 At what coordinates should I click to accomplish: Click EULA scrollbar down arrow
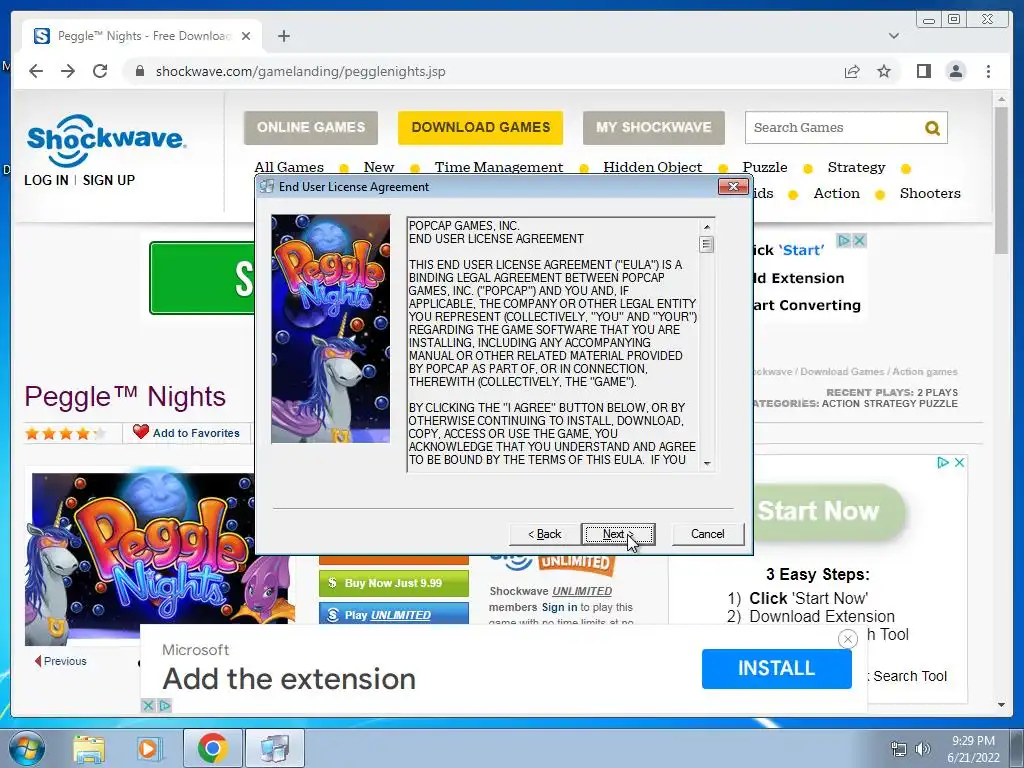tap(707, 463)
